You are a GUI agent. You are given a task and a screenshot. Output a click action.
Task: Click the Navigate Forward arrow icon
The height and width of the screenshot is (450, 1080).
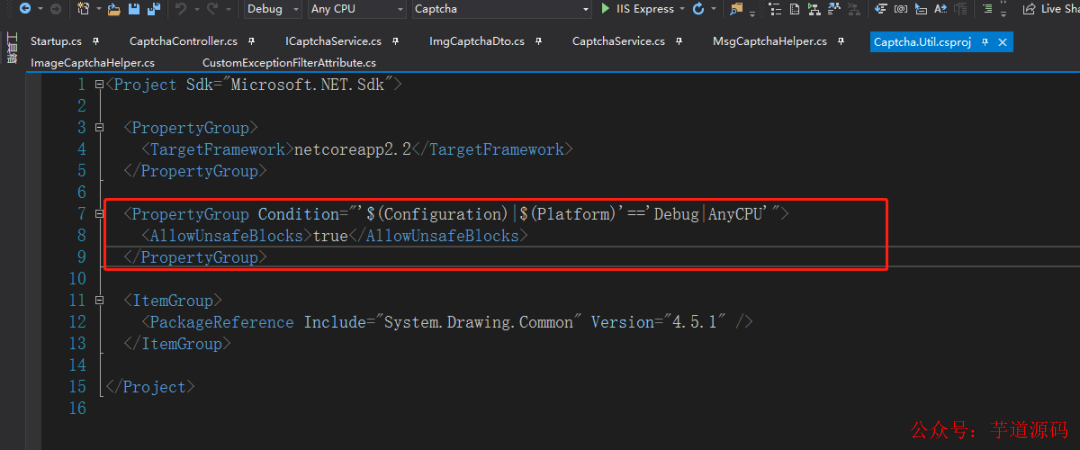point(56,9)
